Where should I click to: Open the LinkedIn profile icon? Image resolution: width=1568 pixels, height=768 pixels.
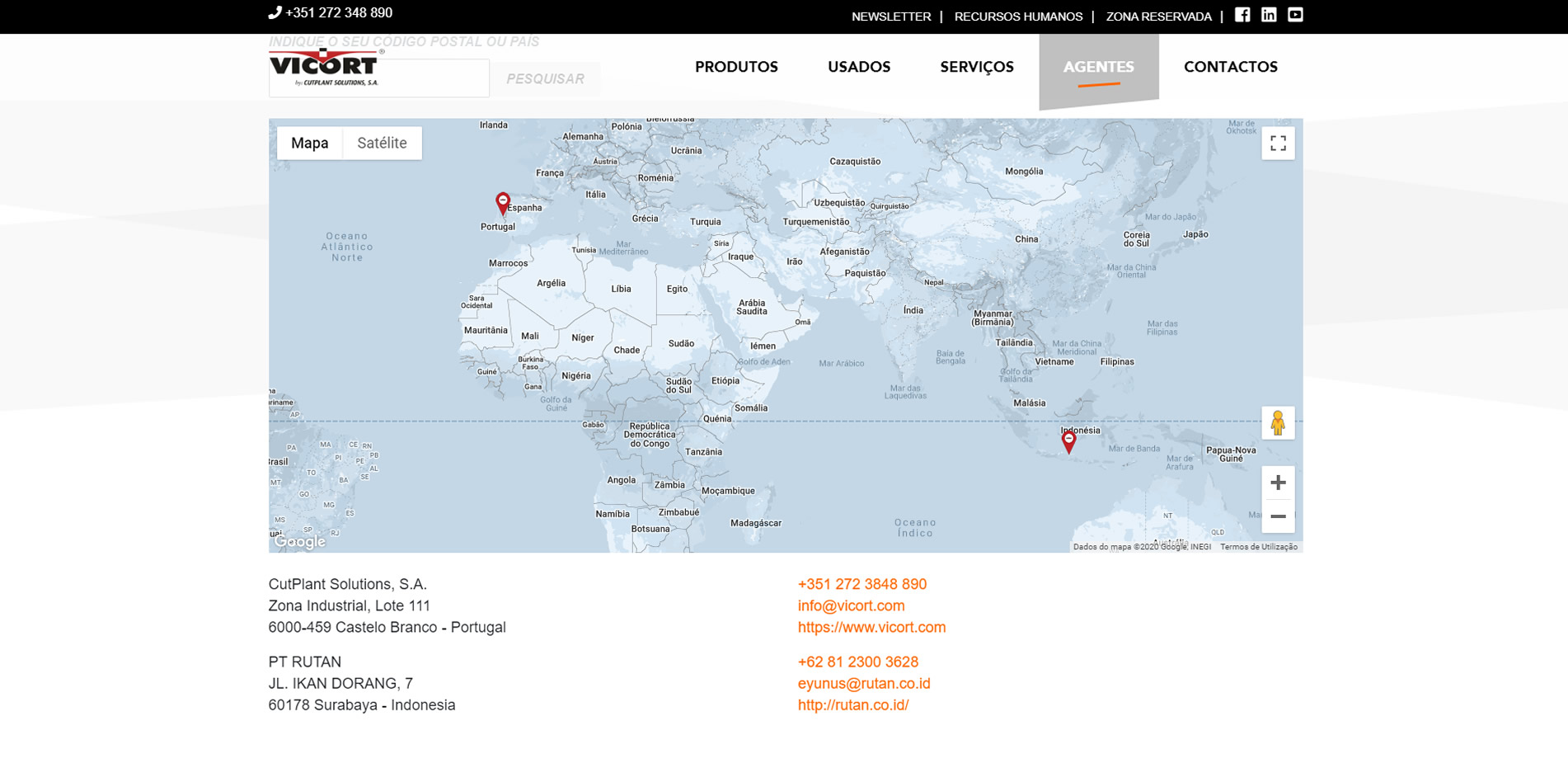(1269, 15)
